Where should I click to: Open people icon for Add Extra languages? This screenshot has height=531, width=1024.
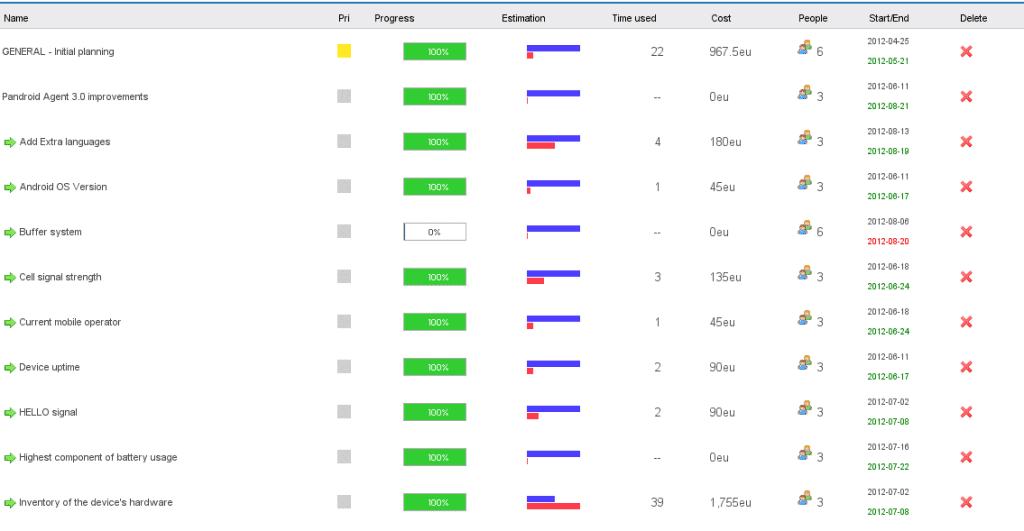click(x=805, y=138)
